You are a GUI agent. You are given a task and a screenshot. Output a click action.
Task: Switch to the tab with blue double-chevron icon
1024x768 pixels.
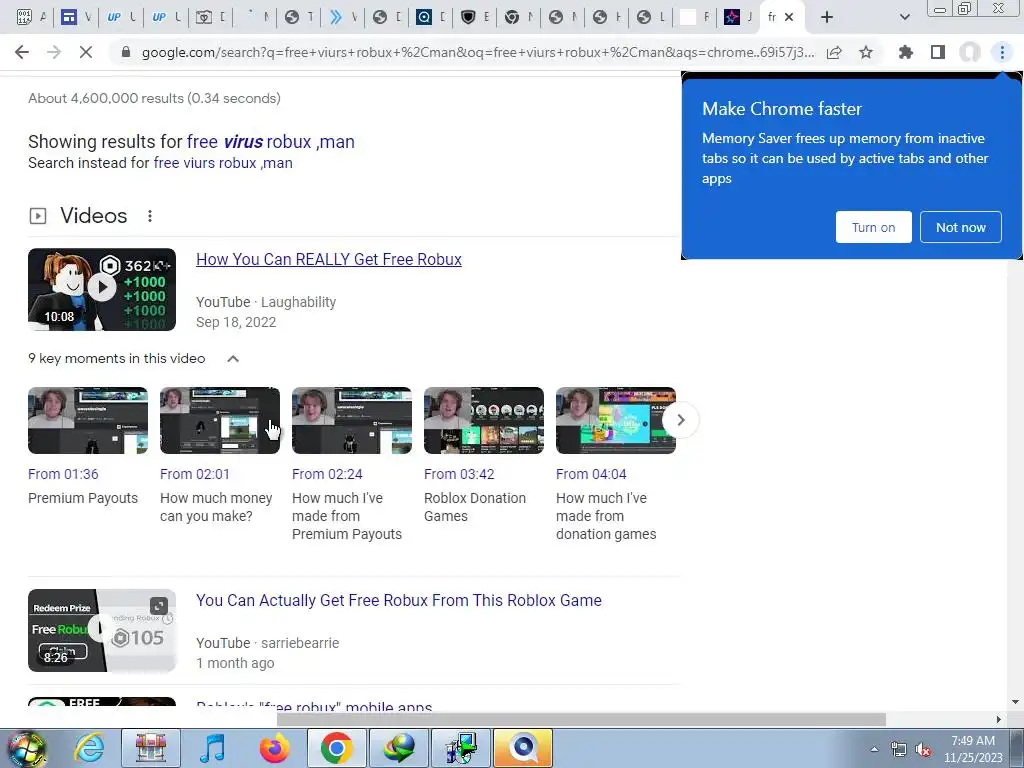point(336,17)
